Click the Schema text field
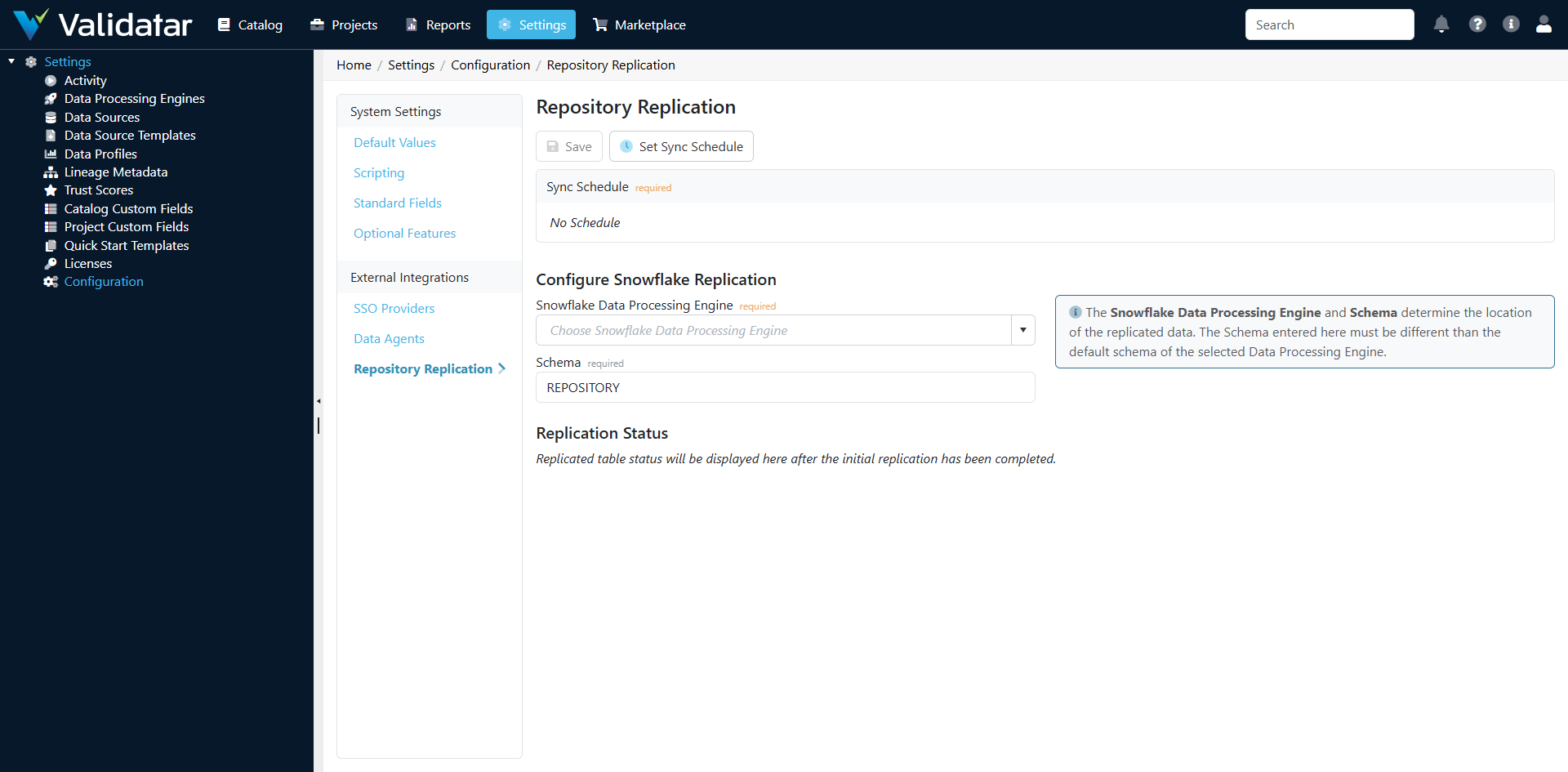The height and width of the screenshot is (772, 1568). pyautogui.click(x=784, y=387)
